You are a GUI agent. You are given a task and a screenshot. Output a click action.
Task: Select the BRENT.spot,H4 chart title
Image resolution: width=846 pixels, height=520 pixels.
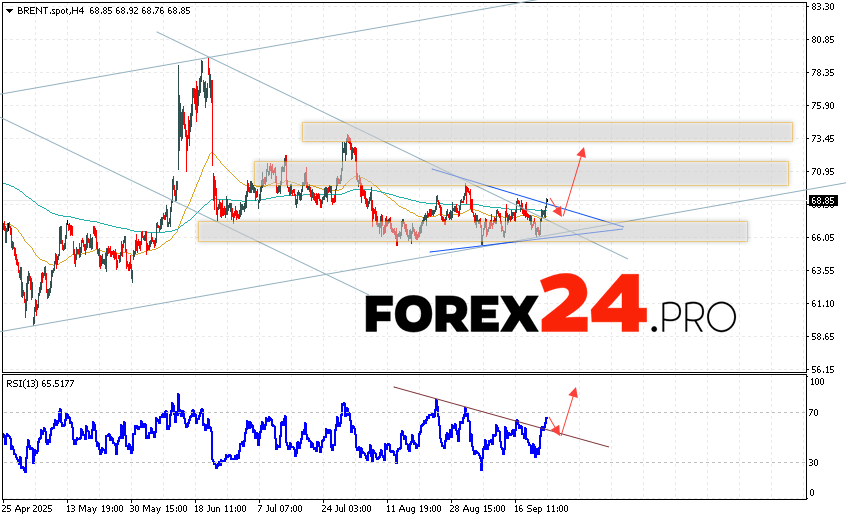tap(50, 9)
